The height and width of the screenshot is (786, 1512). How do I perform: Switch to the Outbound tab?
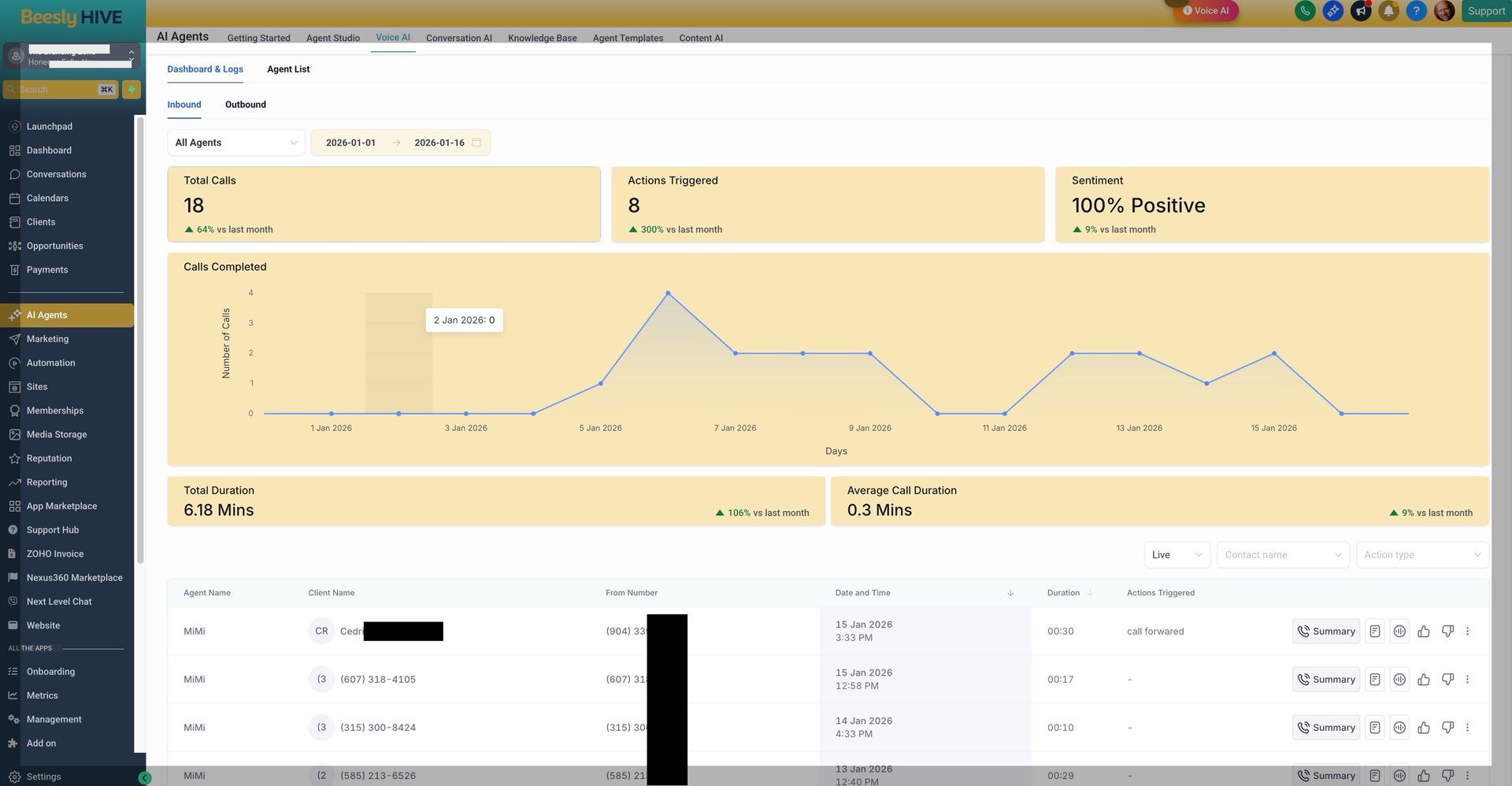point(245,105)
